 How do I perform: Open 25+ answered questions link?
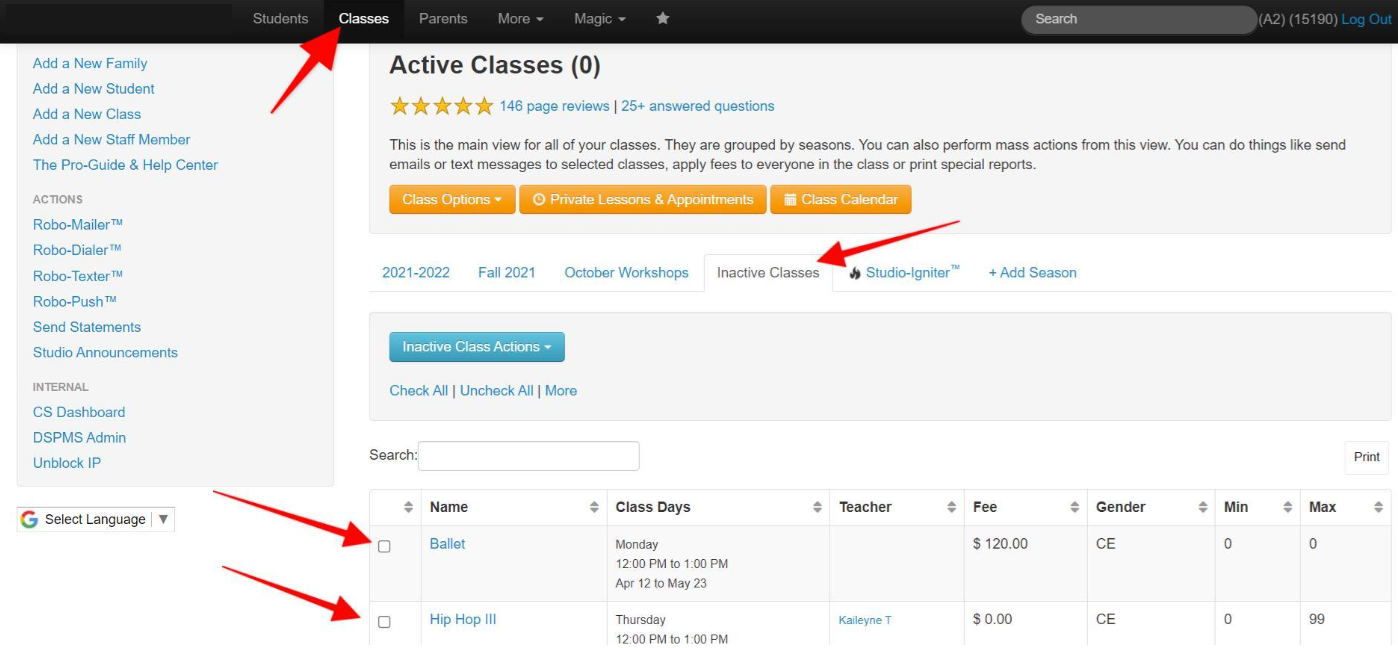[698, 106]
